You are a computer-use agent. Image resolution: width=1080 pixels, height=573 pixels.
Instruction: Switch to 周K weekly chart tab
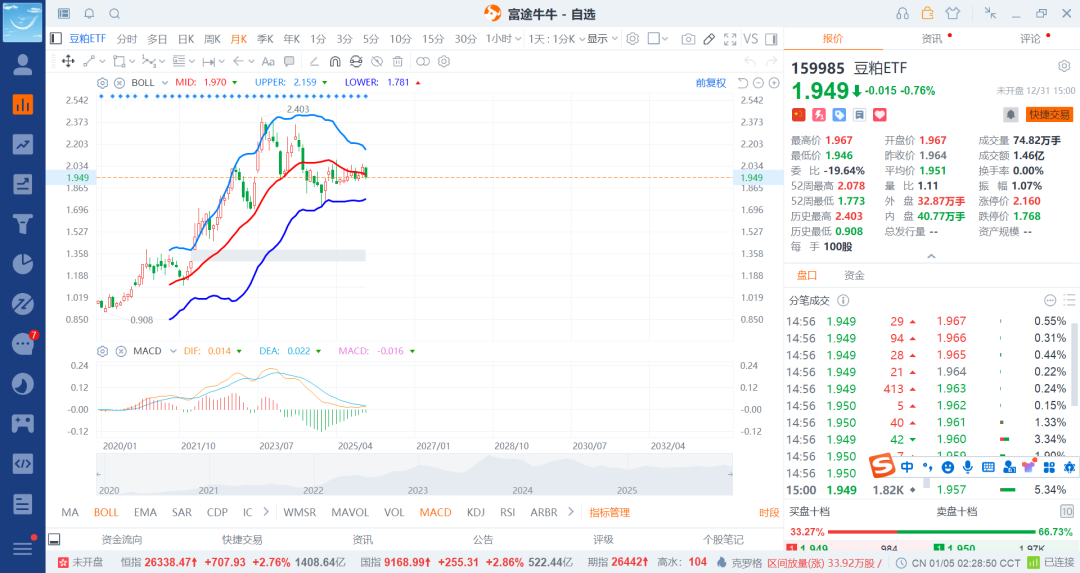[212, 39]
